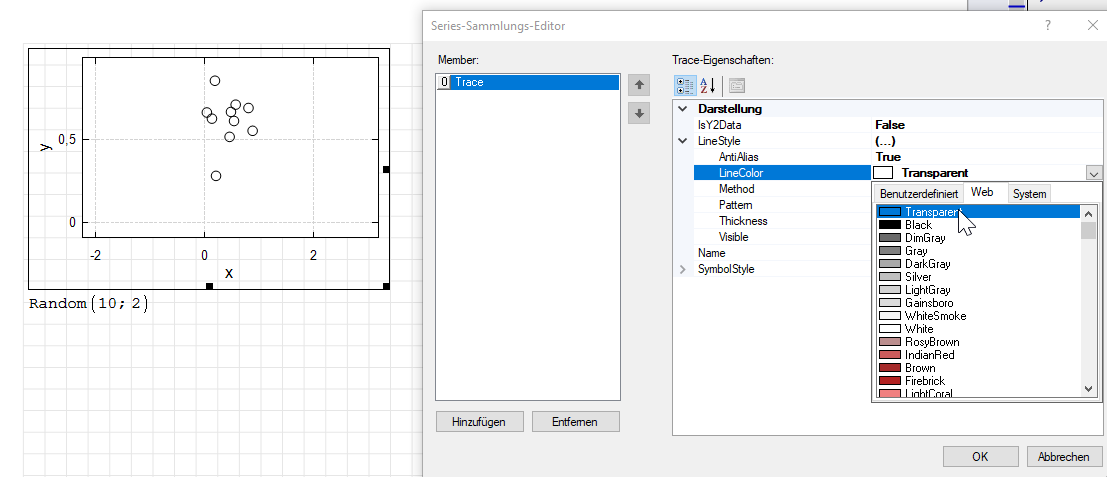1107x477 pixels.
Task: Expand the SymbolStyle property
Action: pos(683,269)
